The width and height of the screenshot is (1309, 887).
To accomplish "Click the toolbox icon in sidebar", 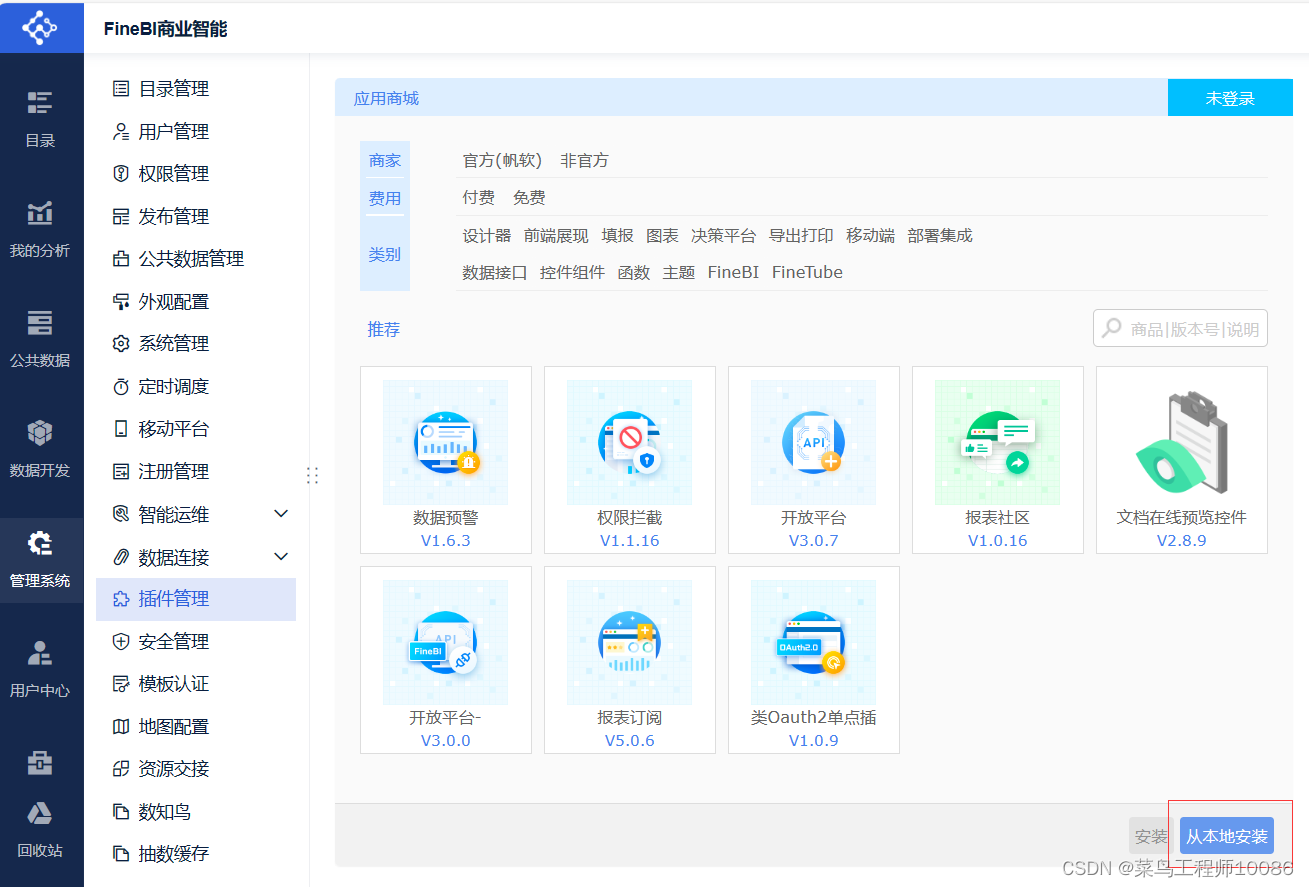I will [x=40, y=762].
